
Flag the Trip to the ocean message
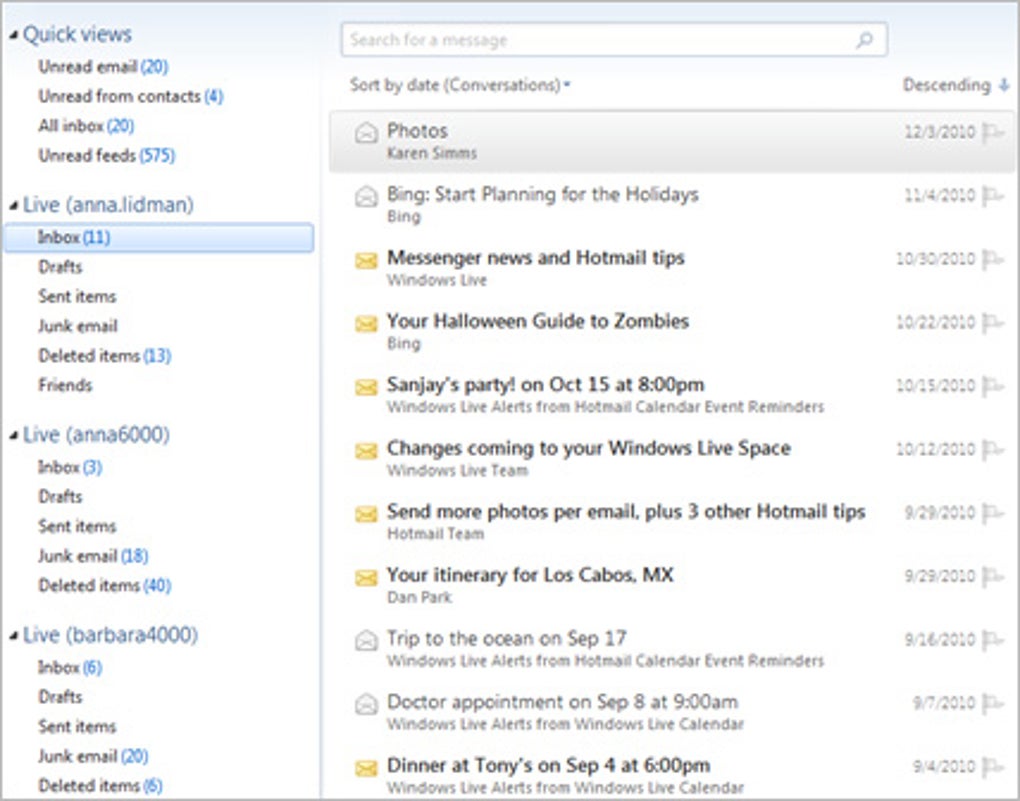pos(993,640)
